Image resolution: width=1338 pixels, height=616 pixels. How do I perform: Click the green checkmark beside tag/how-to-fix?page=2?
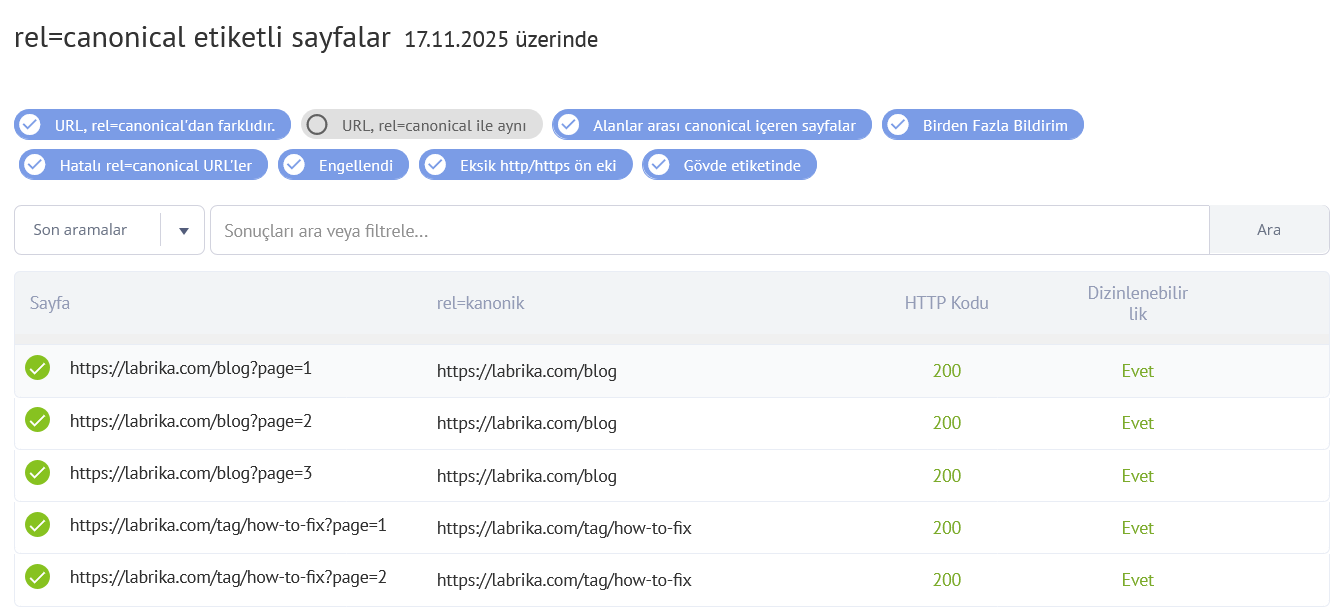click(37, 577)
